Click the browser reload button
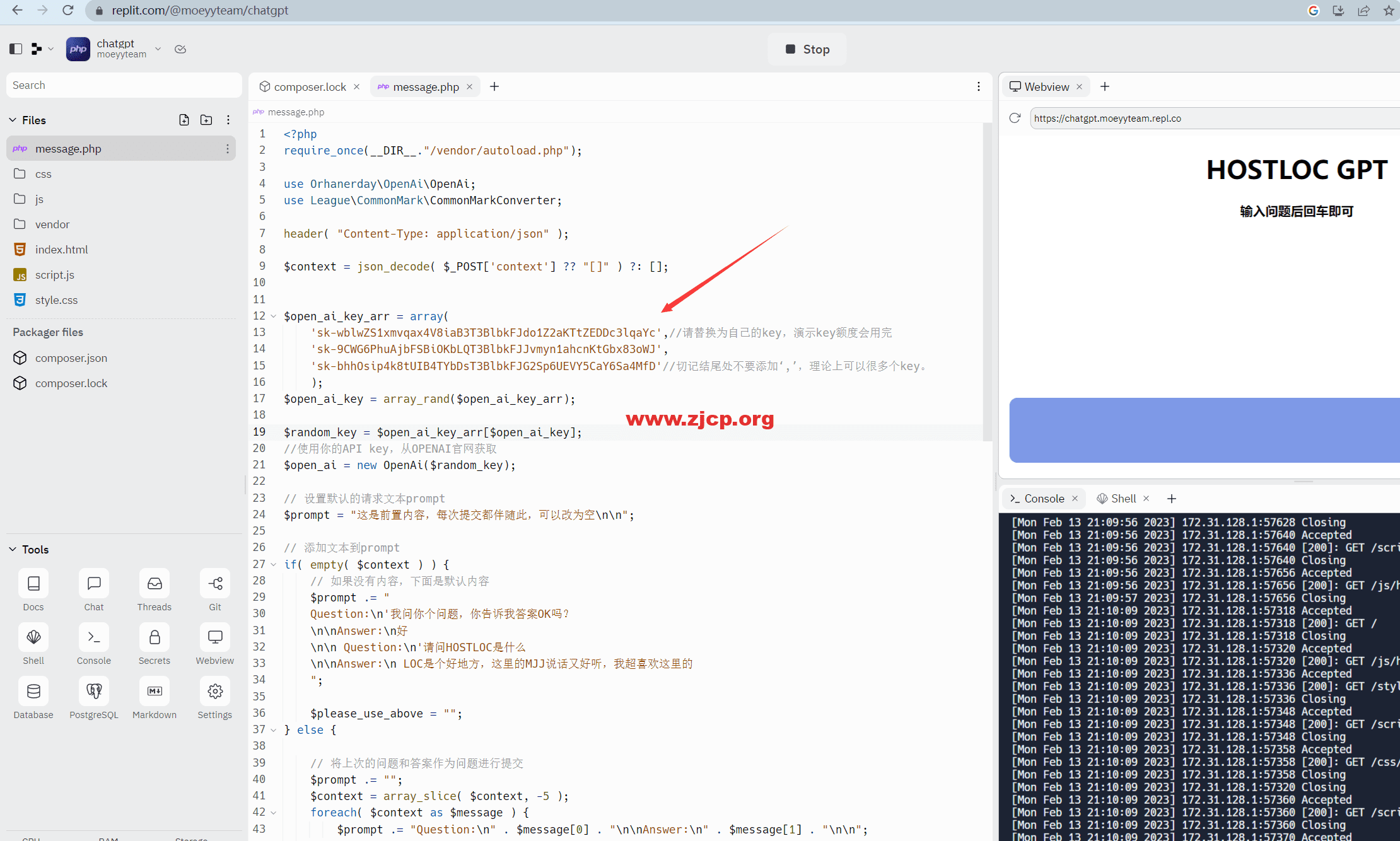Screen dimensions: 1400x841 coord(68,10)
